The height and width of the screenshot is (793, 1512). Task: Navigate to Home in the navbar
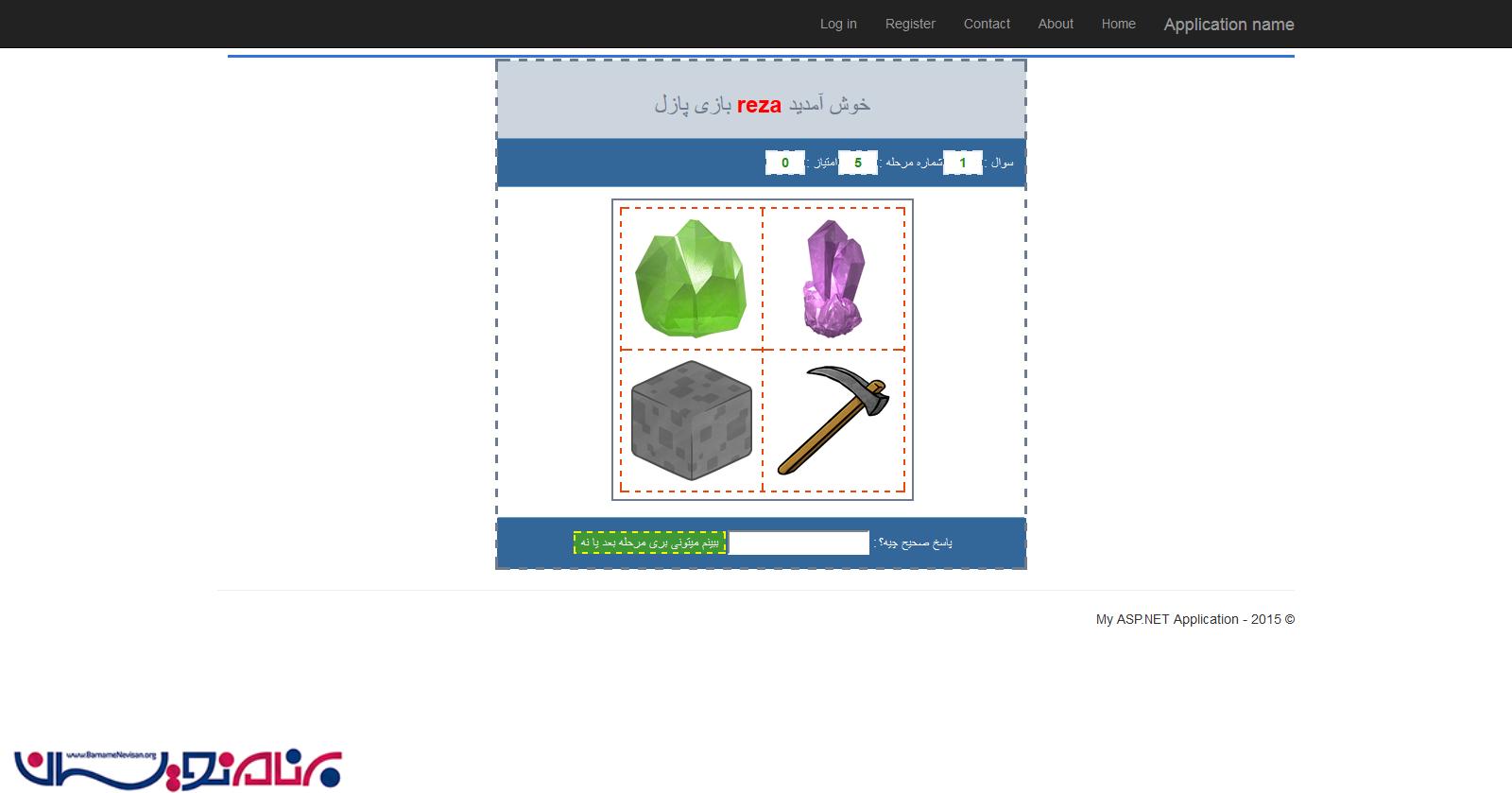pos(1119,24)
